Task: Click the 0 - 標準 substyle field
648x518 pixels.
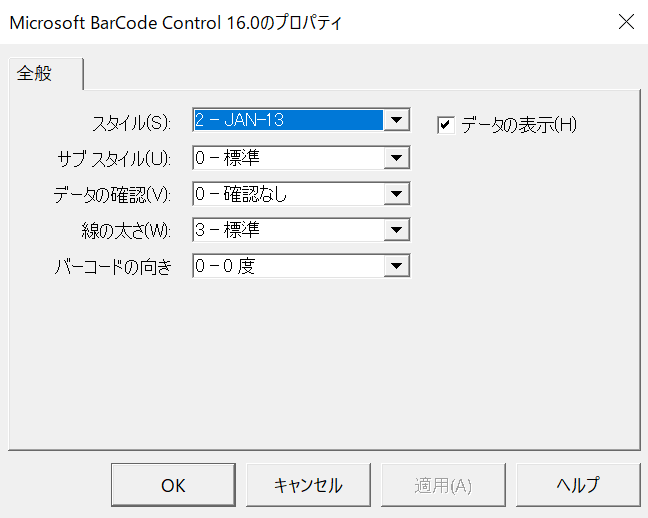Action: pos(288,158)
